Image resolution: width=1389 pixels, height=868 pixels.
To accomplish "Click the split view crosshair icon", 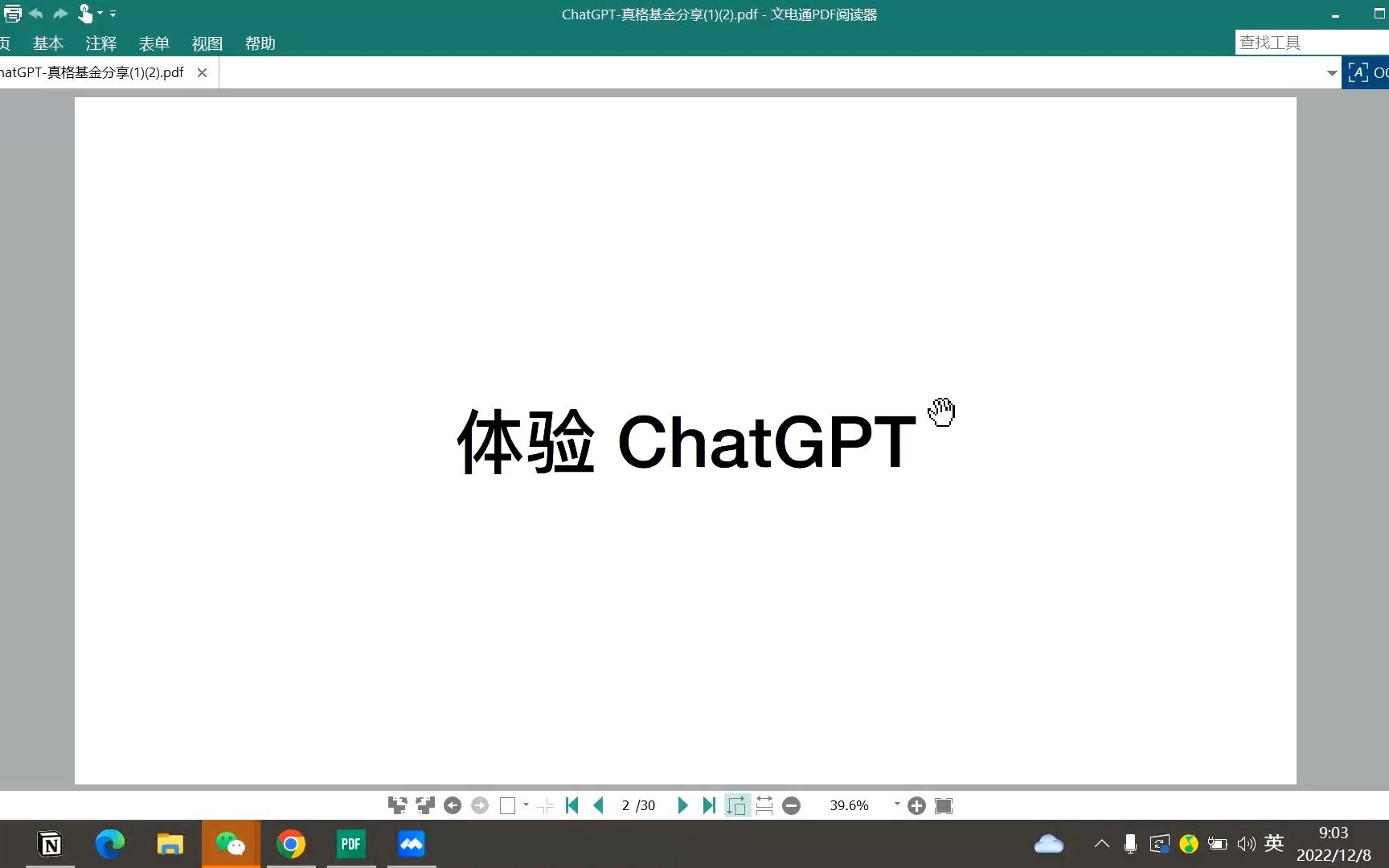I will [546, 805].
